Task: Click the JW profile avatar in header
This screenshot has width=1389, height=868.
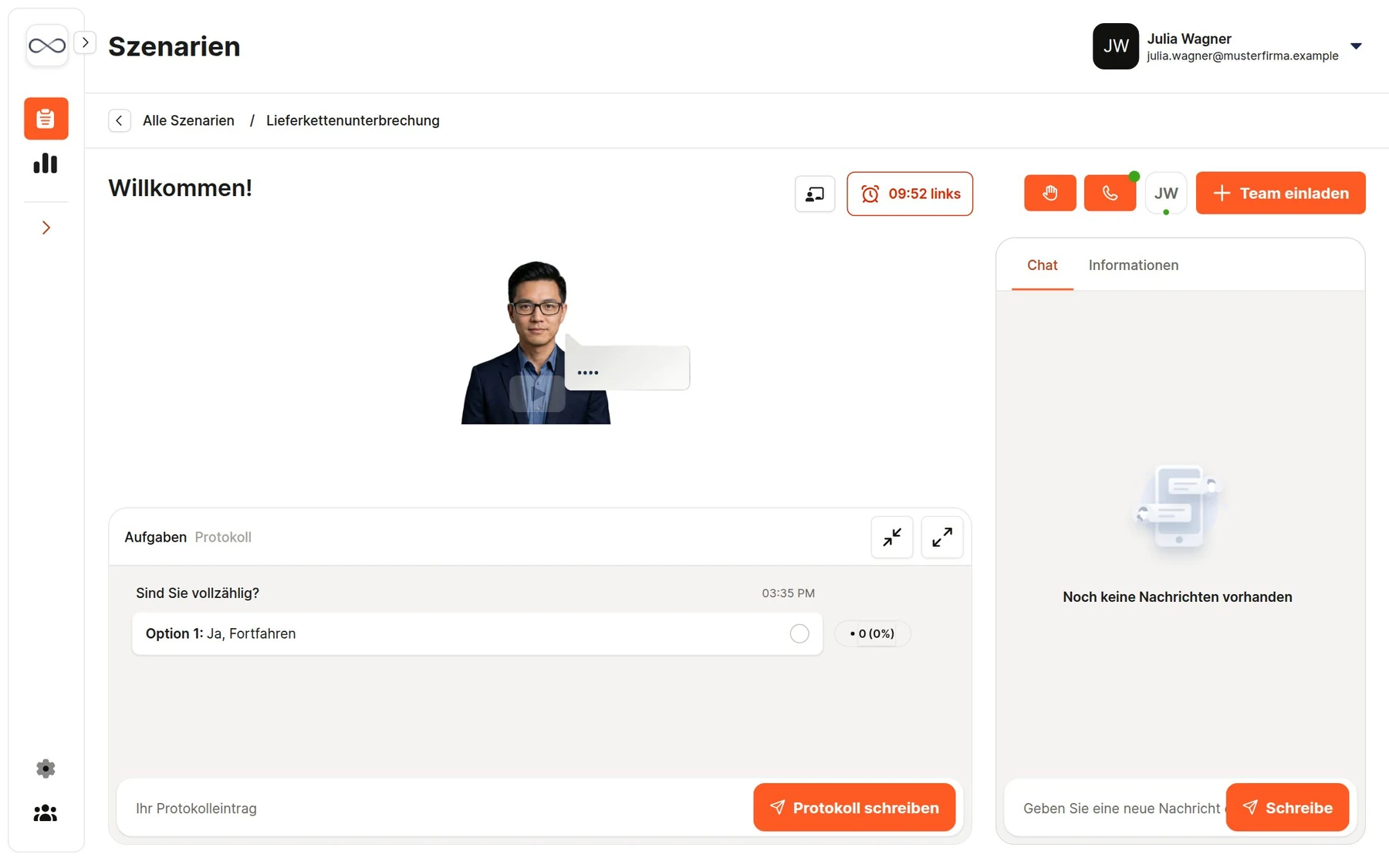Action: (x=1115, y=46)
